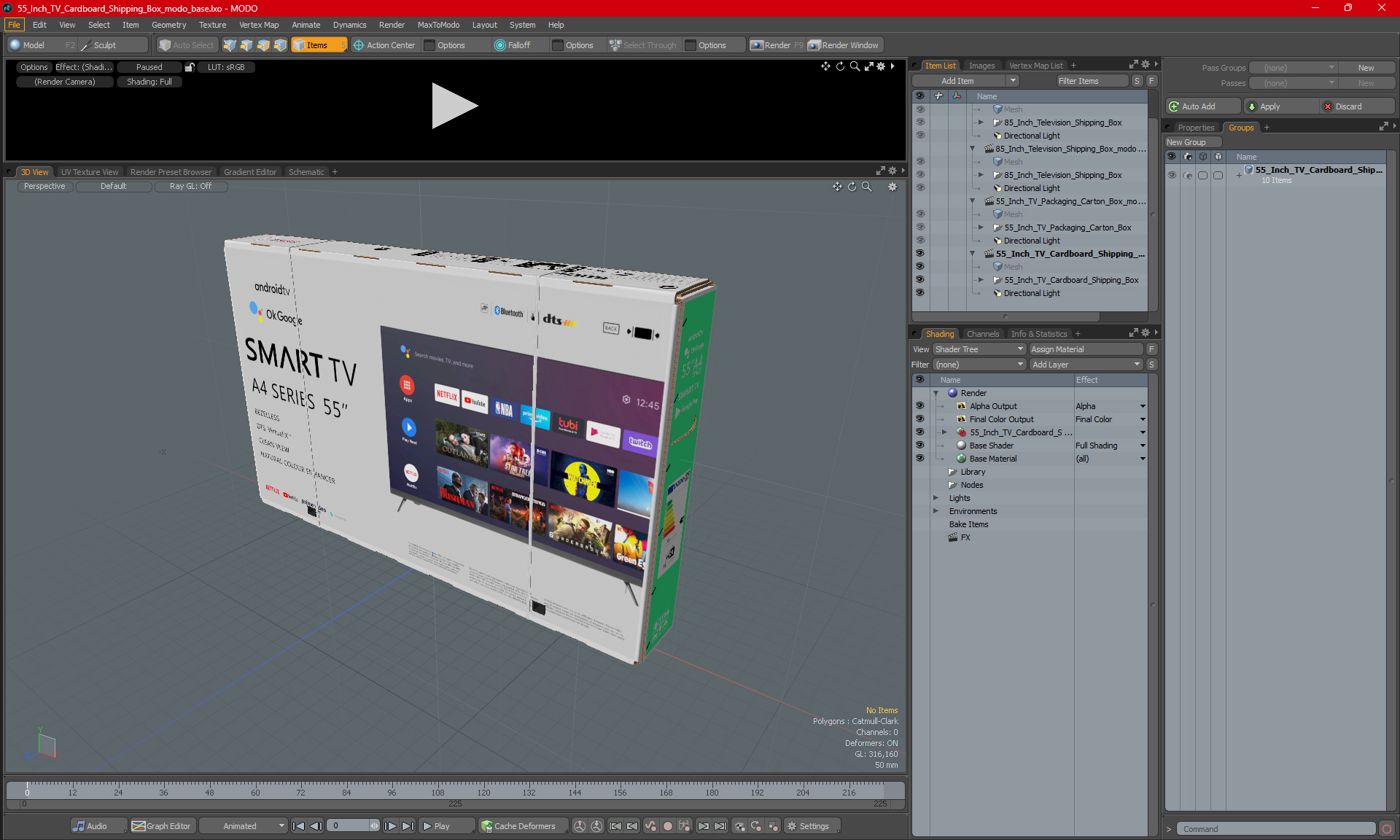
Task: Go to the first frame
Action: tap(298, 826)
